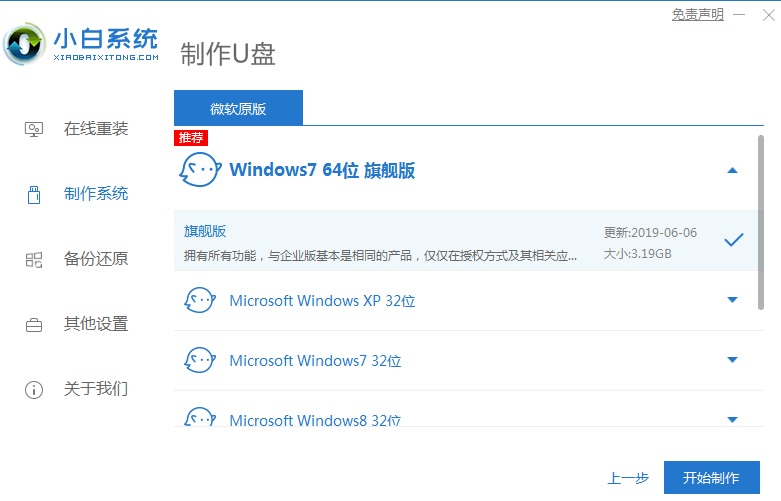Viewport: 781px width, 501px height.
Task: Open the 在线重装 sidebar menu item
Action: click(x=96, y=129)
